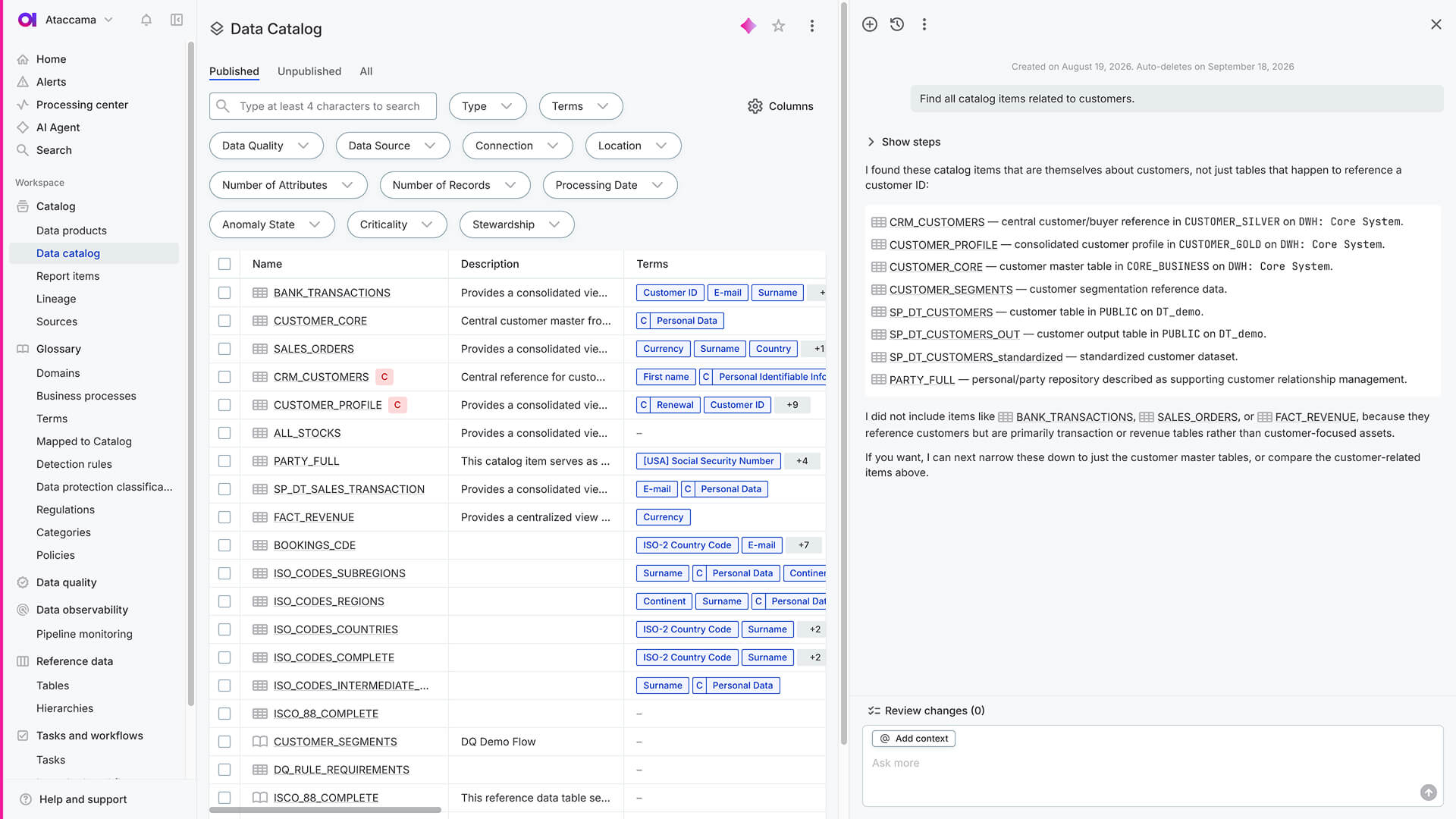Viewport: 1456px width, 819px height.
Task: Click the Reference data icon
Action: [23, 661]
